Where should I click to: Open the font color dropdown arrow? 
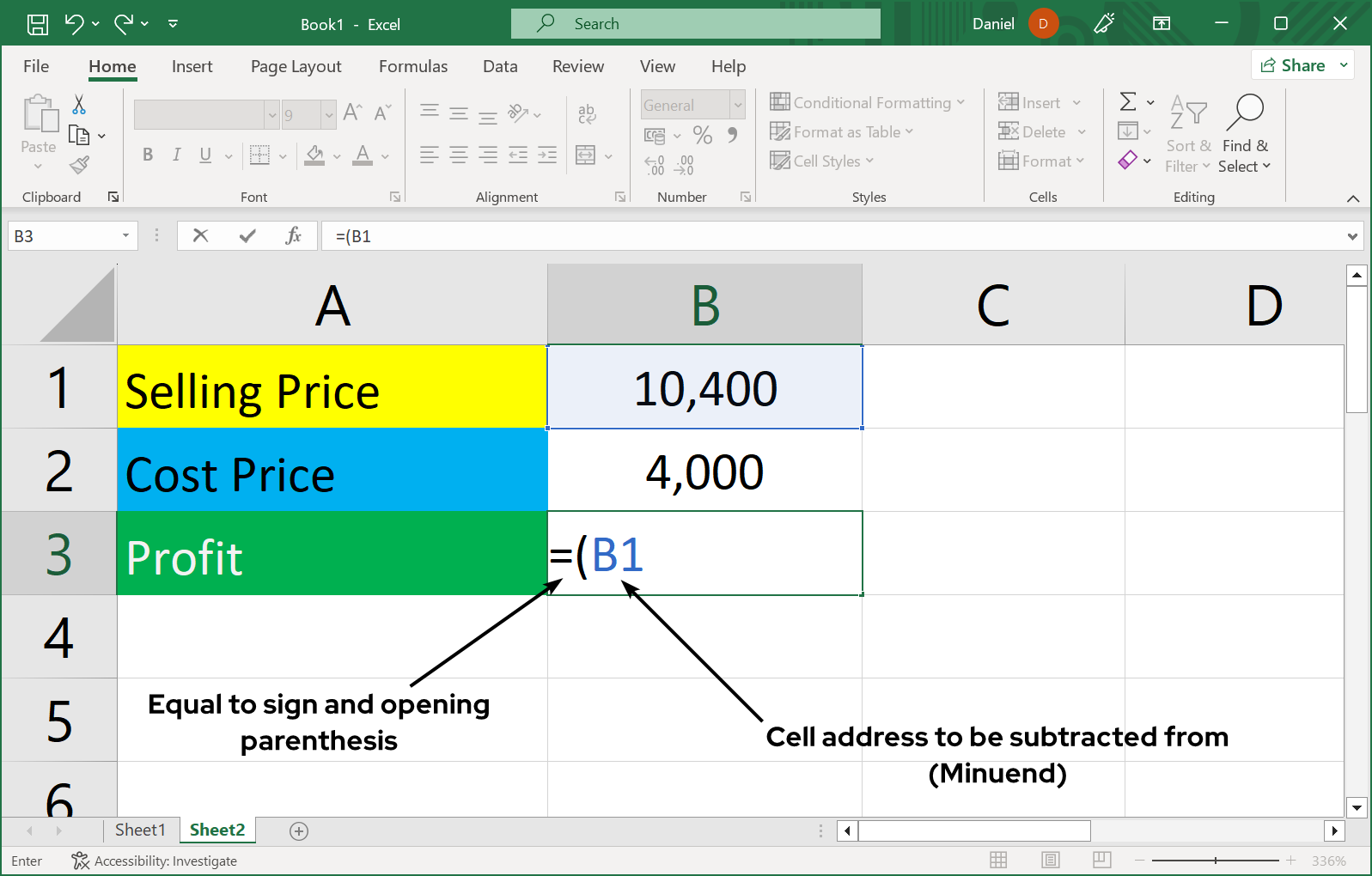click(x=385, y=156)
